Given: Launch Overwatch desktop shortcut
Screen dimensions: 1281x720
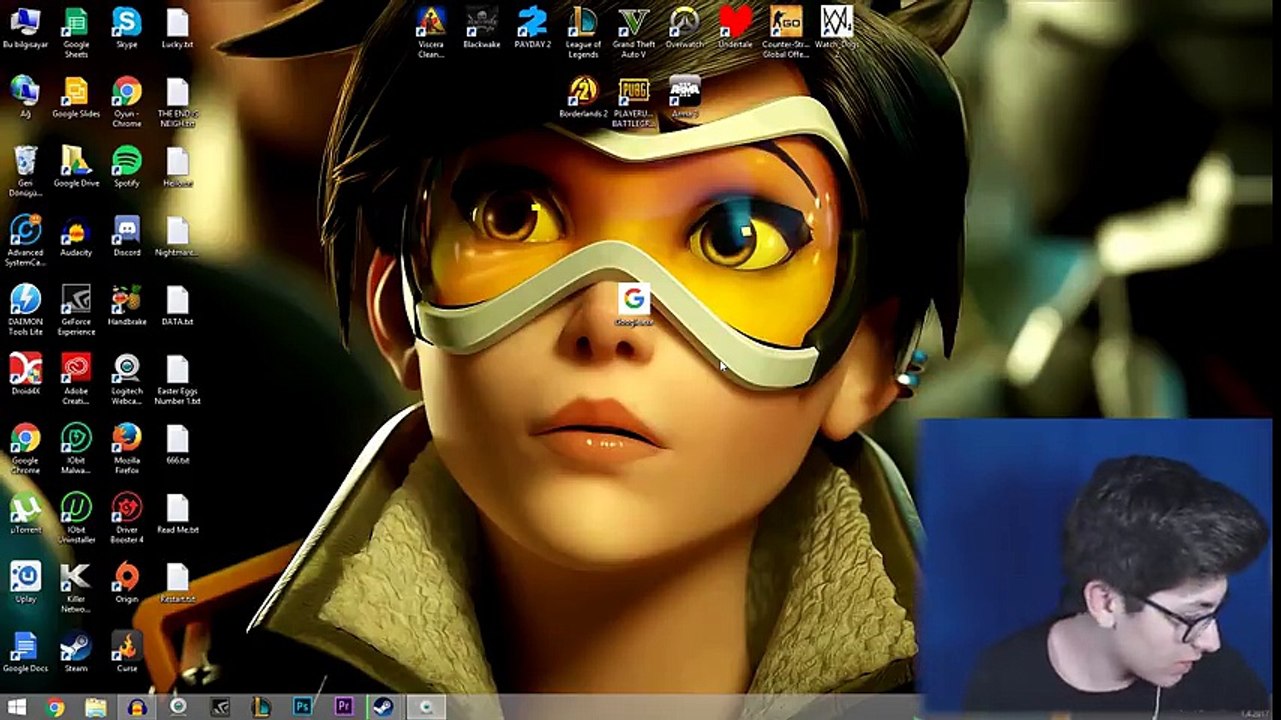Looking at the screenshot, I should 685,28.
